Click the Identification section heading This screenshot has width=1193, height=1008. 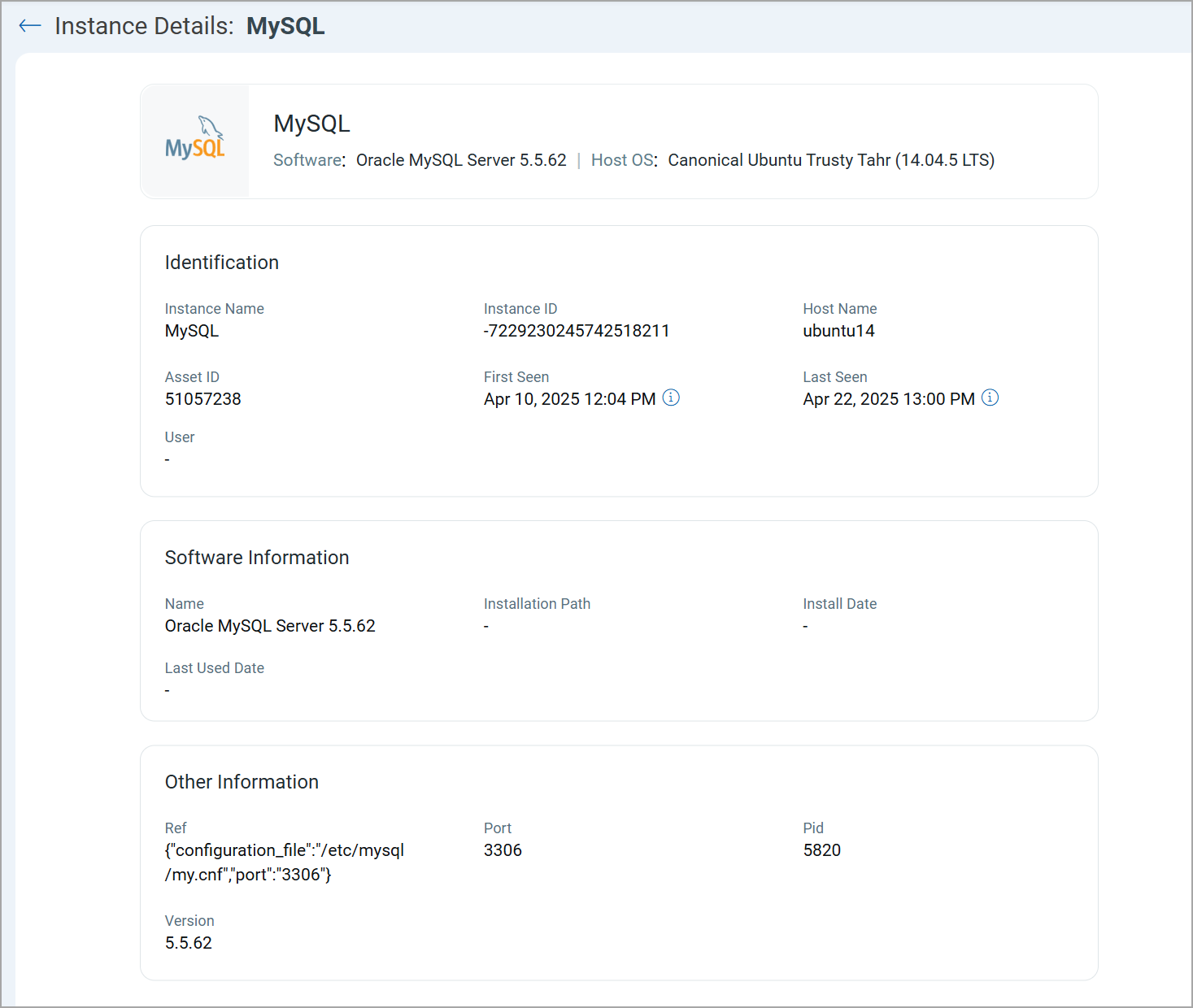222,263
